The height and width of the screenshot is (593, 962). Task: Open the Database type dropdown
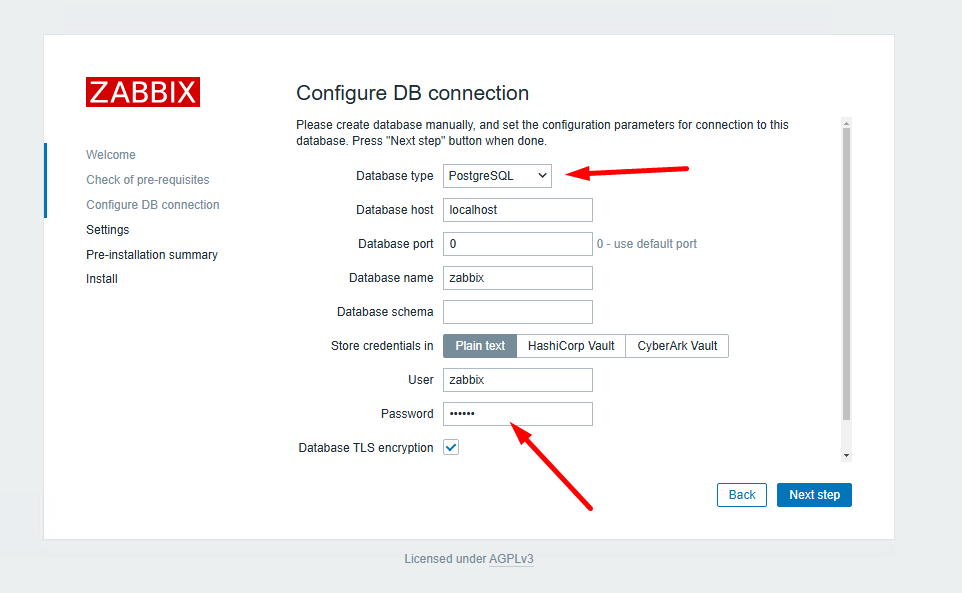[497, 176]
